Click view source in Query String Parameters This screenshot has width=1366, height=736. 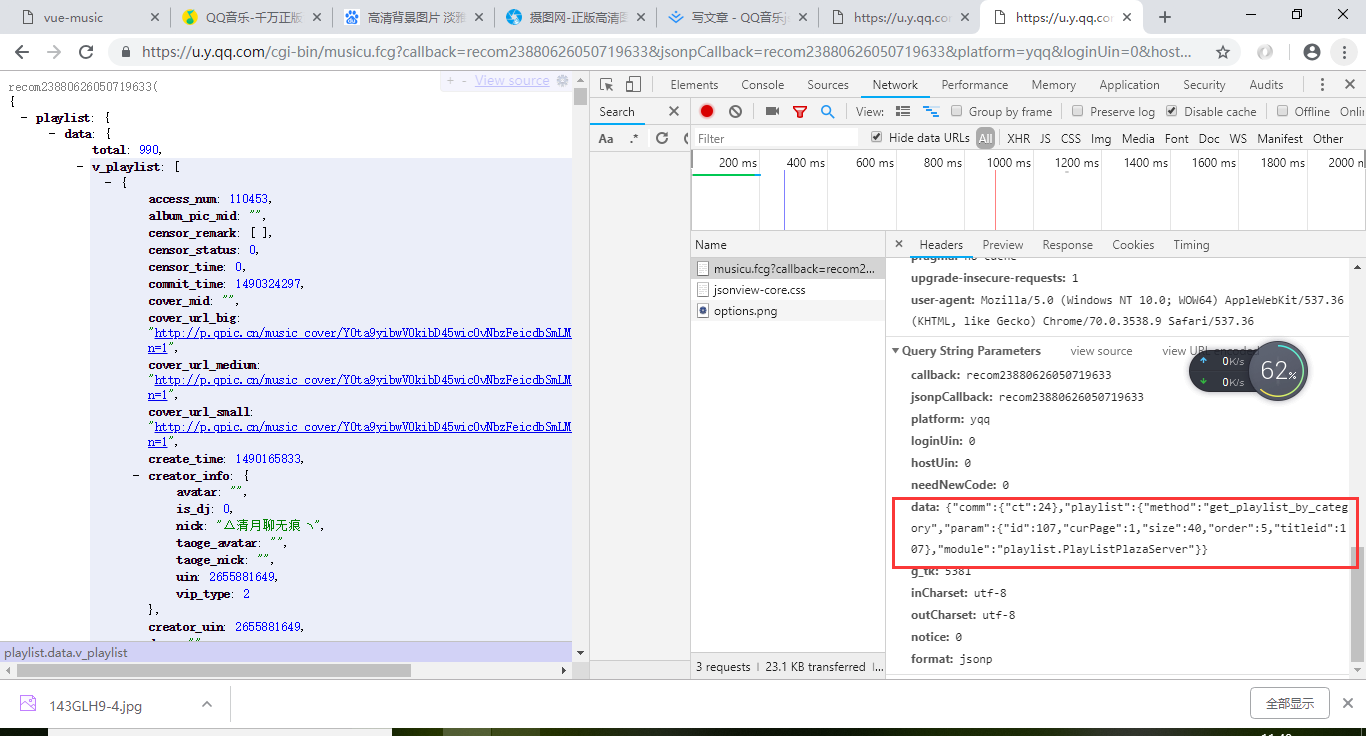click(x=1102, y=351)
